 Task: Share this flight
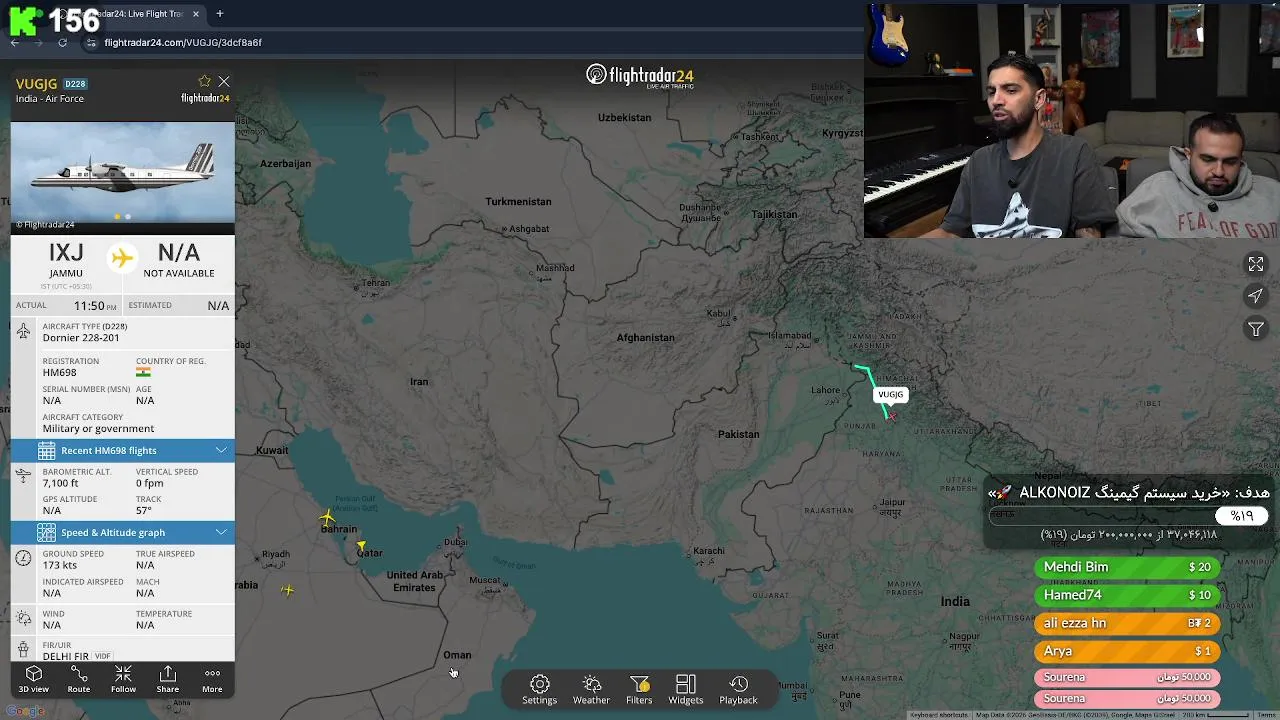click(168, 680)
